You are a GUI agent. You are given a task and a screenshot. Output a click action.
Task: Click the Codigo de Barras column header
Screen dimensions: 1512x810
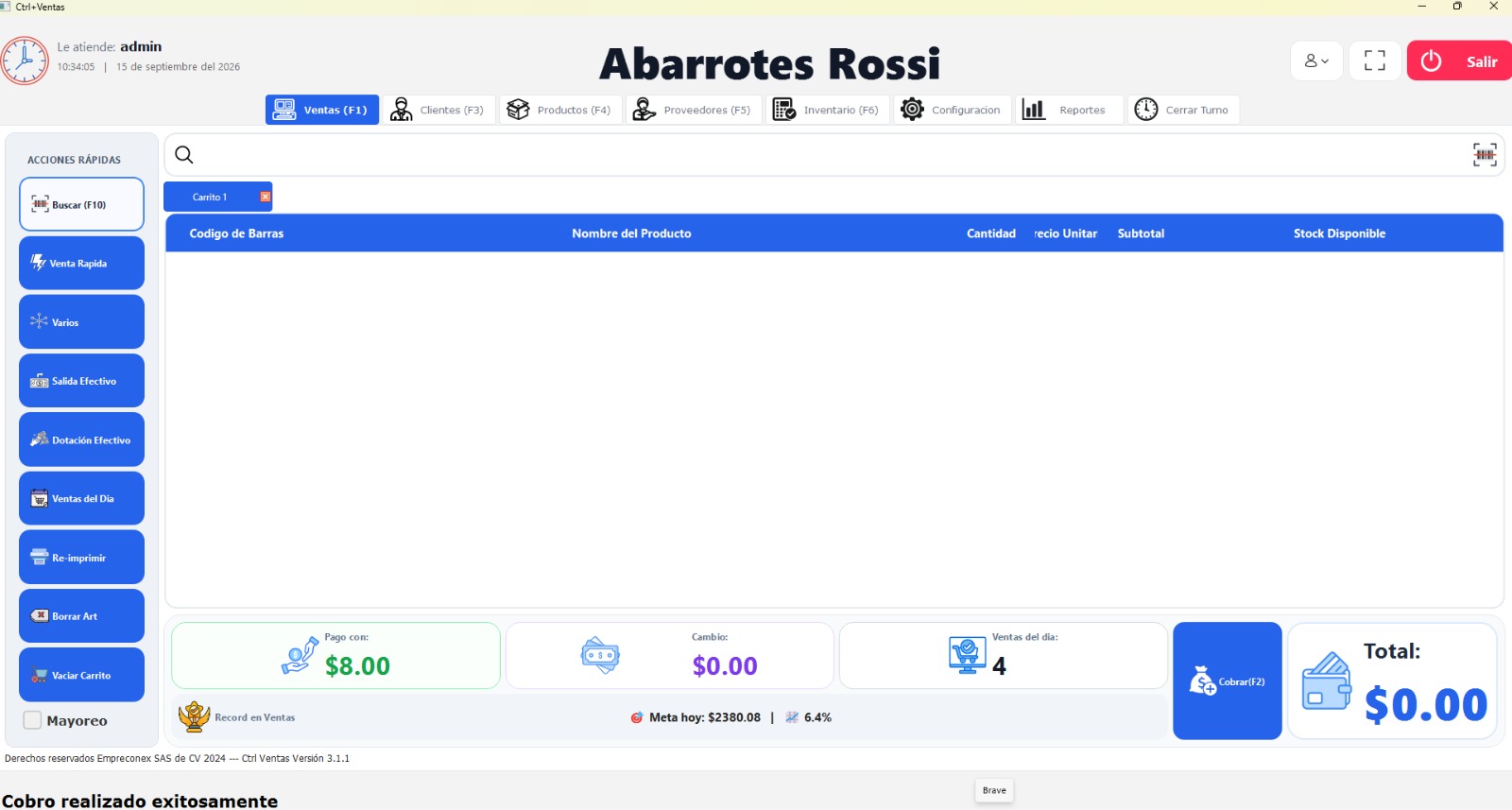[x=236, y=233]
